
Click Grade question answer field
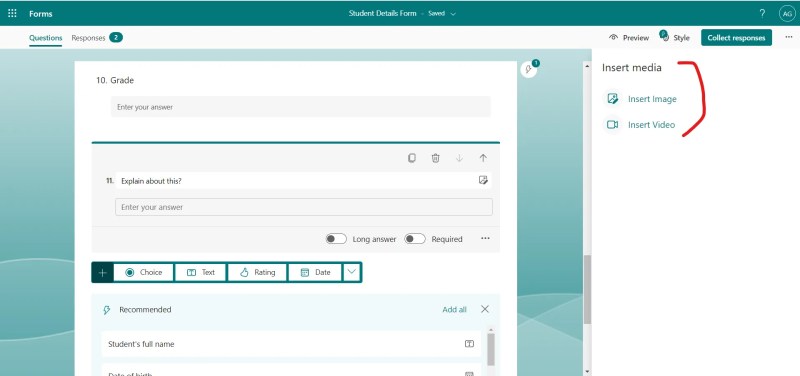coord(301,107)
